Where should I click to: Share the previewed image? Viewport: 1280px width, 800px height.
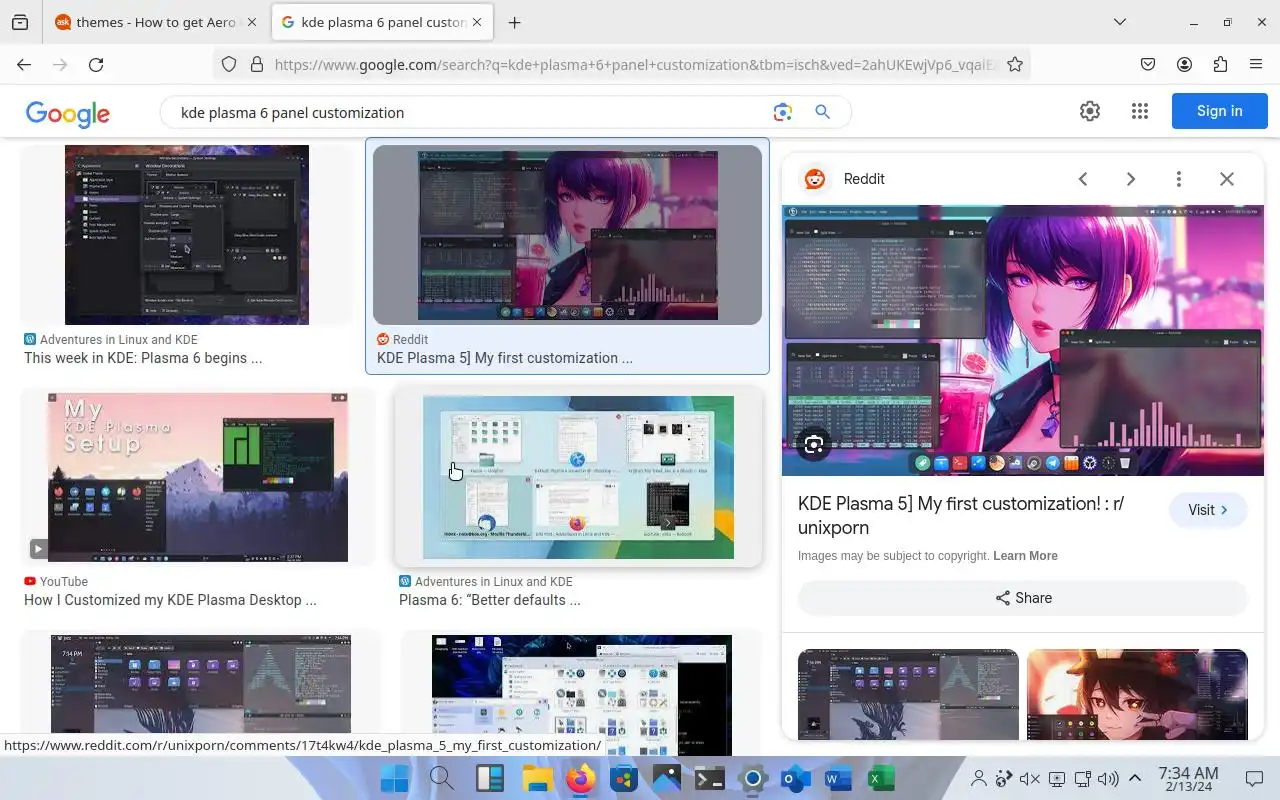(1023, 598)
